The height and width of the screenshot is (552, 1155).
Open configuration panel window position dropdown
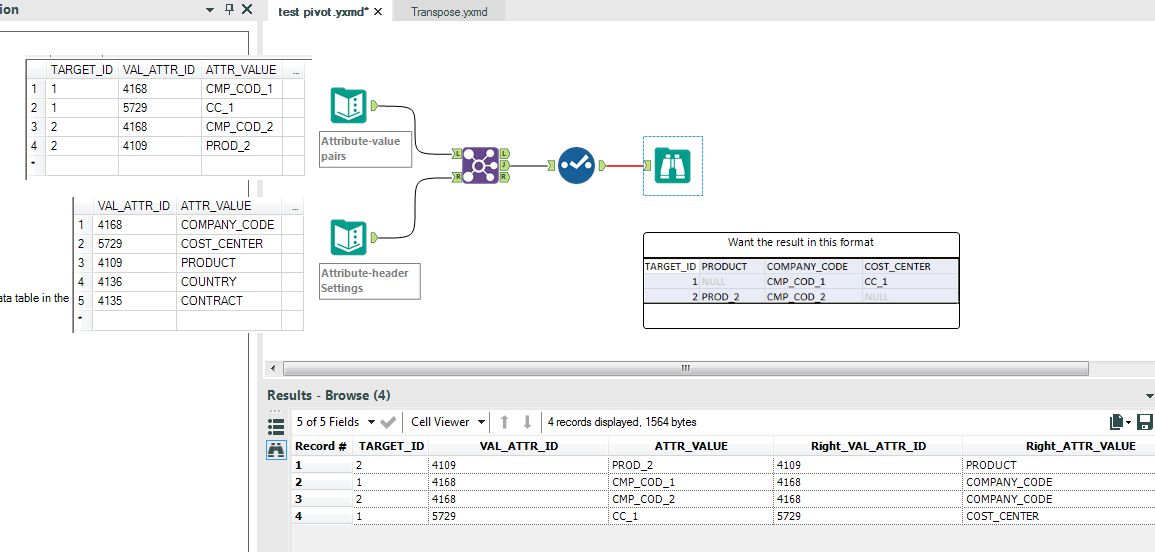click(x=211, y=10)
